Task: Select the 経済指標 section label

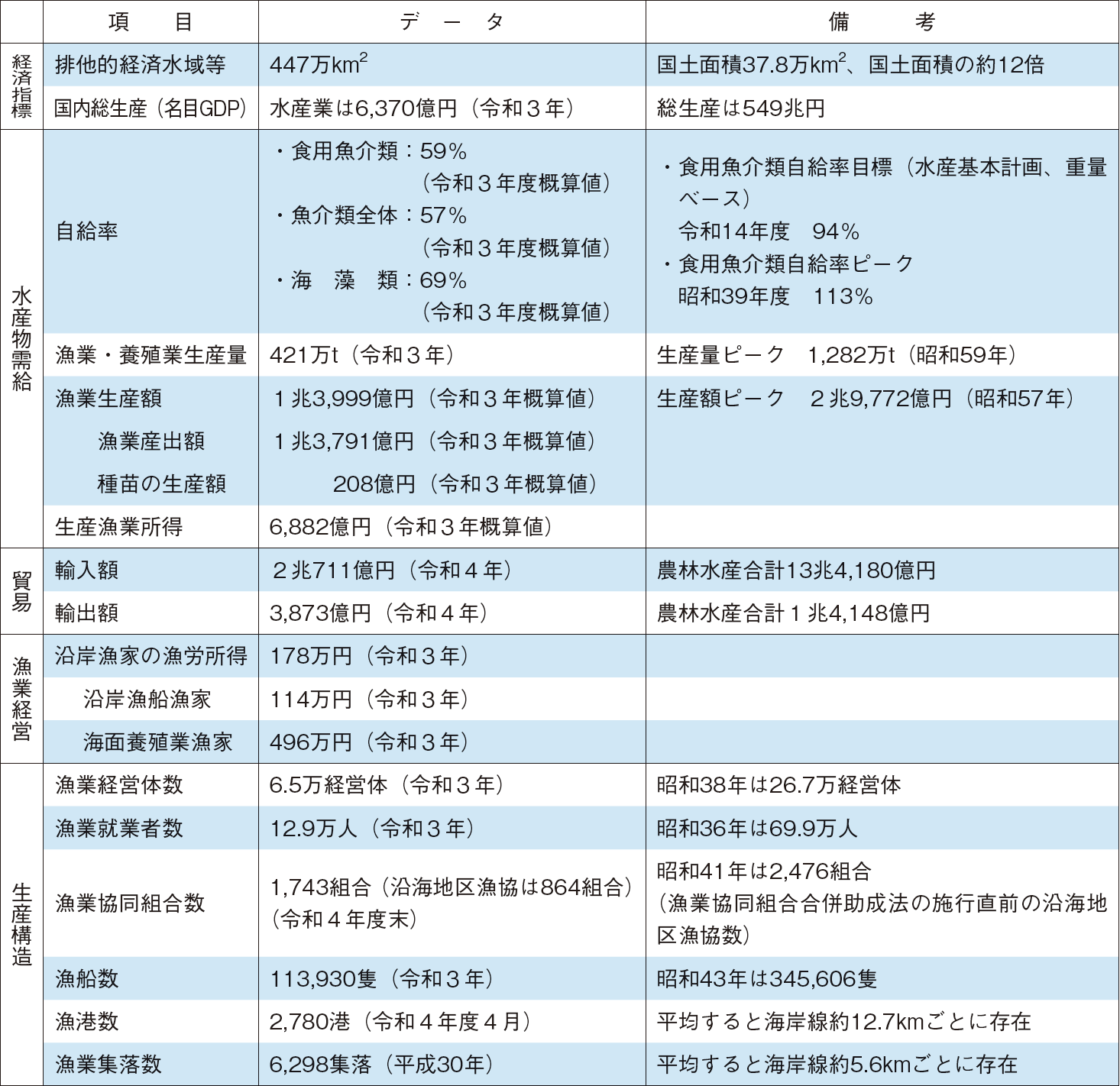Action: [x=21, y=86]
